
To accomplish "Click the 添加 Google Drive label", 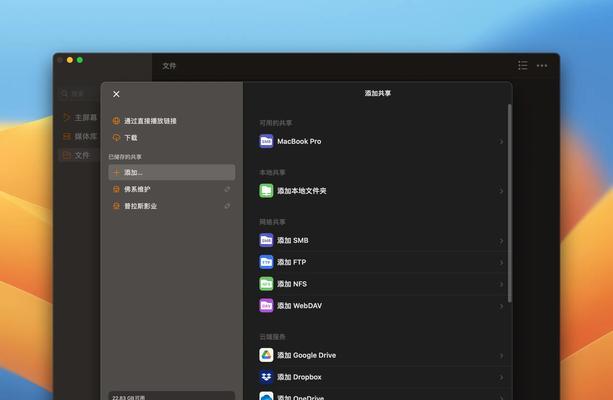I will [306, 355].
